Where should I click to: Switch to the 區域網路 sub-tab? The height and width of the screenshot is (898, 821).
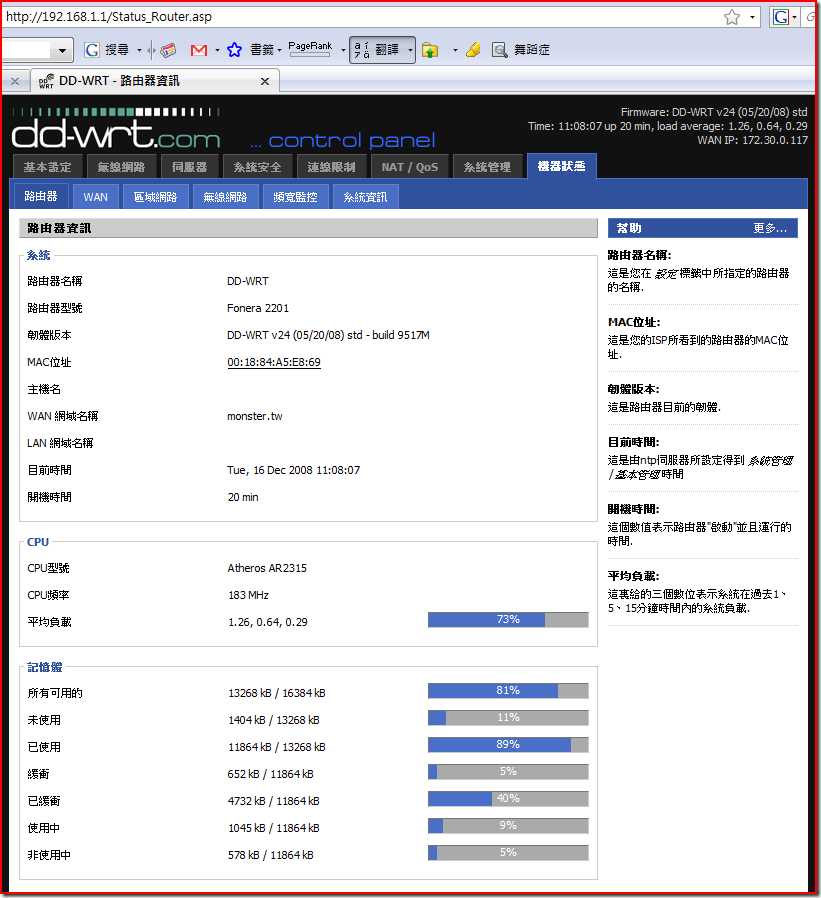pyautogui.click(x=155, y=196)
